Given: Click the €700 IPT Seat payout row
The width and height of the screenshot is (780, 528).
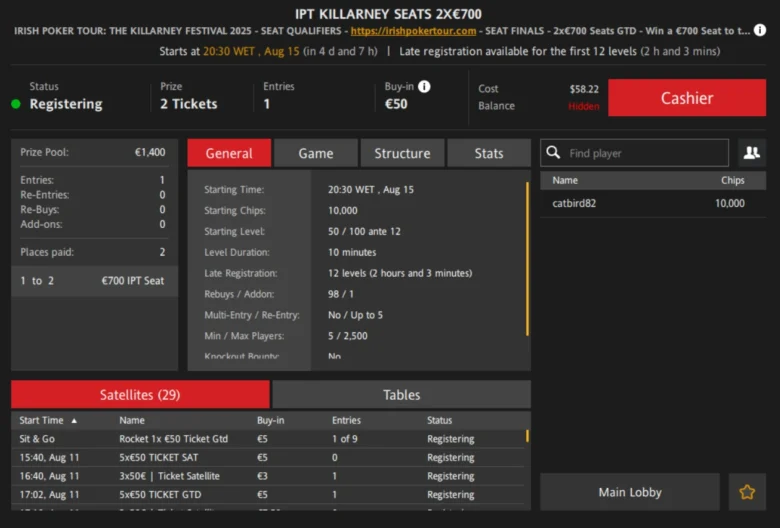Looking at the screenshot, I should click(x=95, y=281).
